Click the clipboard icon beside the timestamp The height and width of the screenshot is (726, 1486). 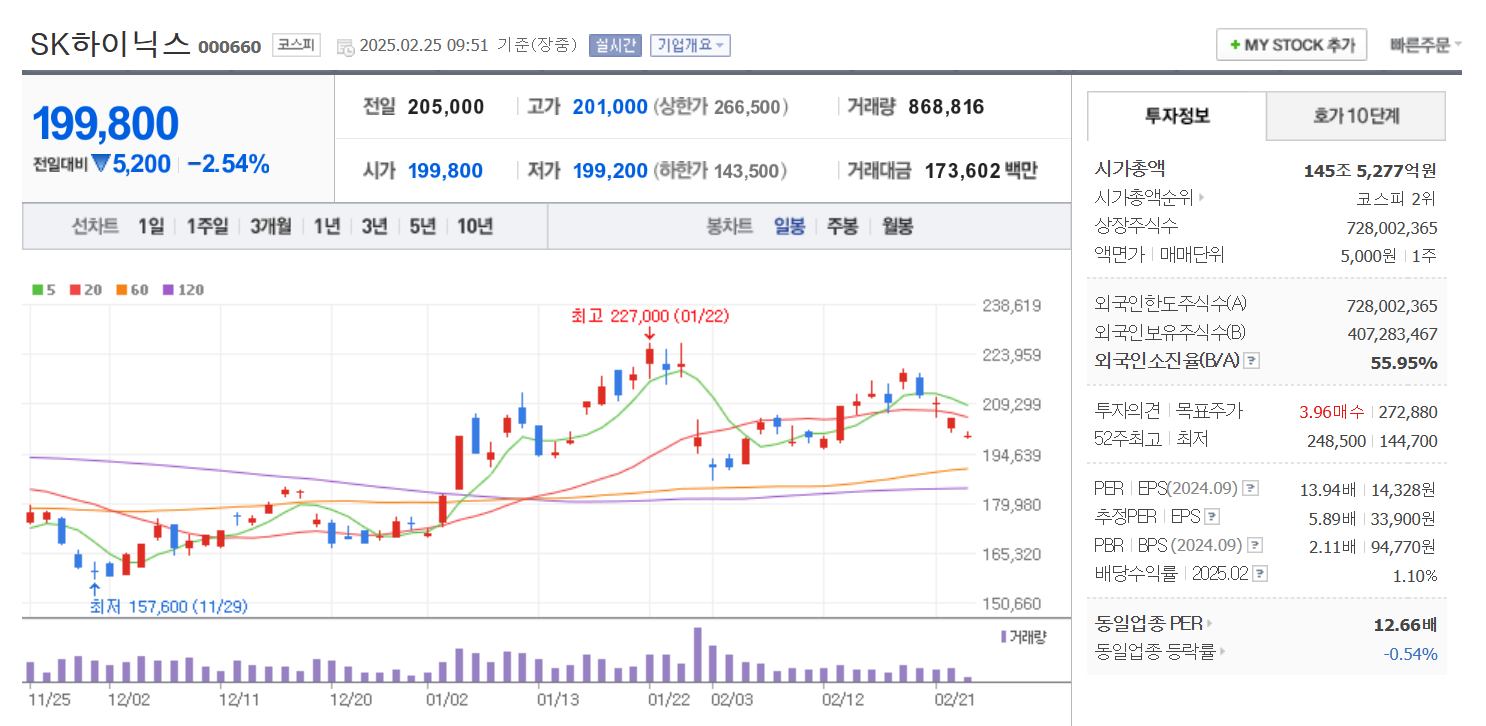click(346, 46)
